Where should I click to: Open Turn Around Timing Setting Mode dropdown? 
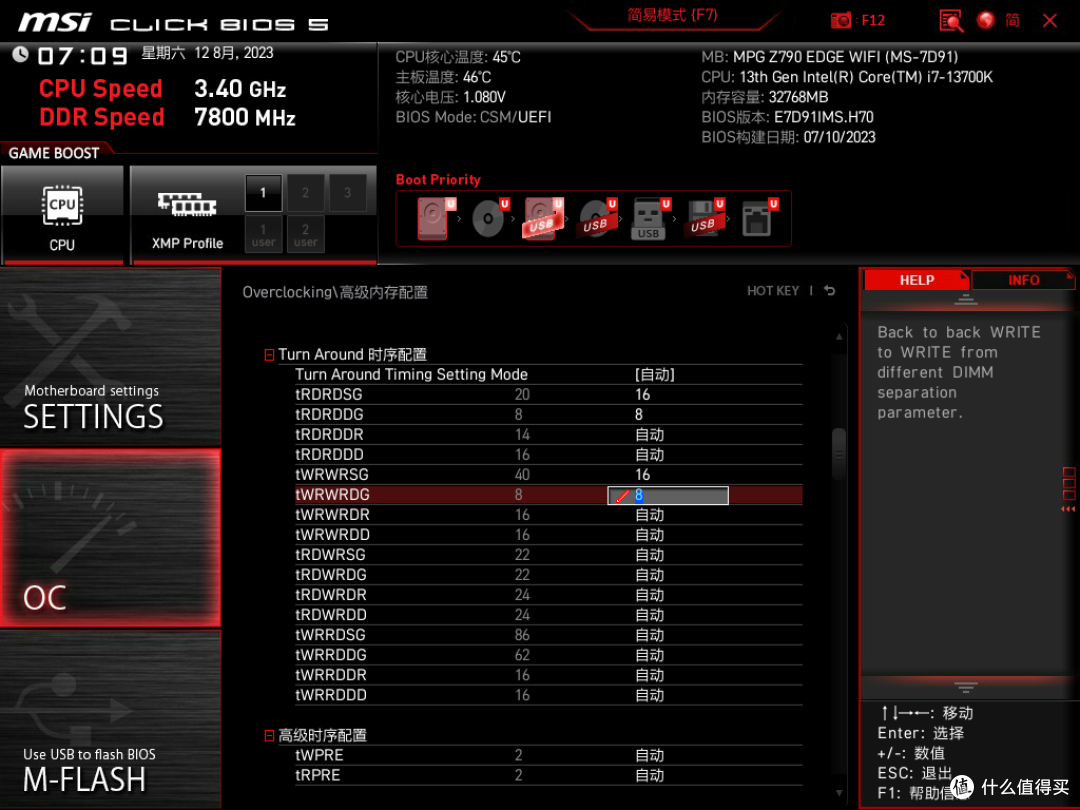click(x=654, y=375)
